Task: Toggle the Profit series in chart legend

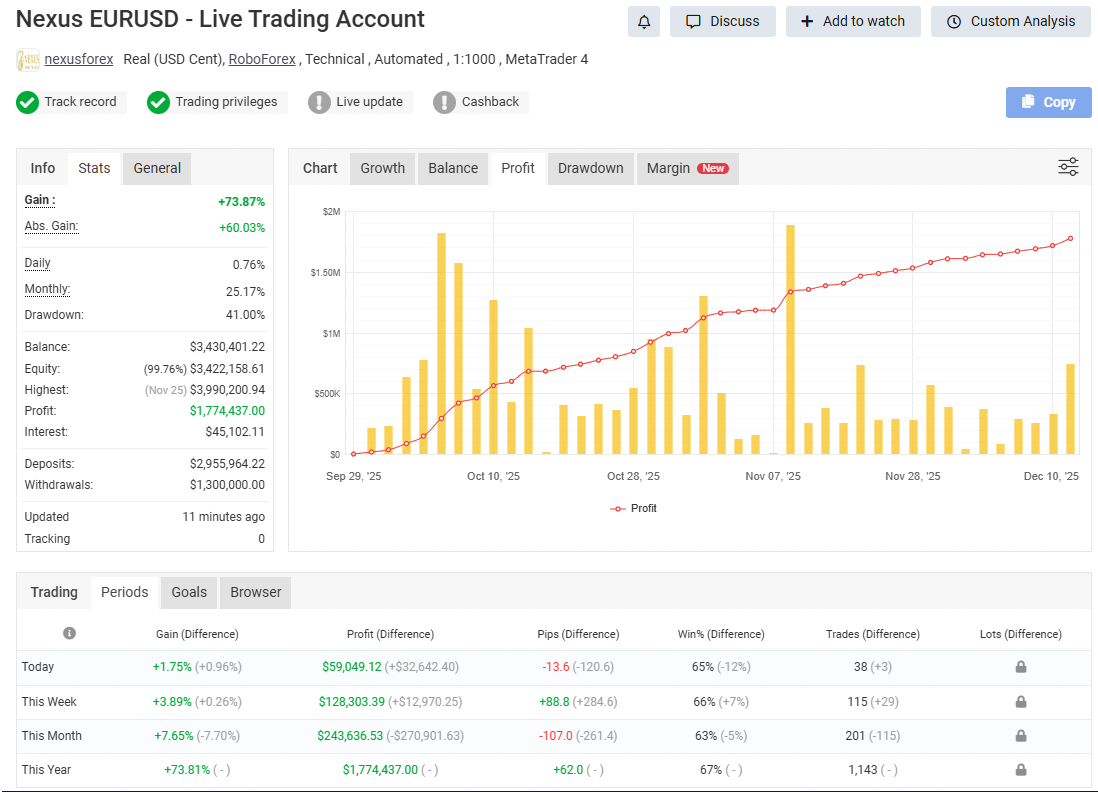Action: tap(633, 508)
